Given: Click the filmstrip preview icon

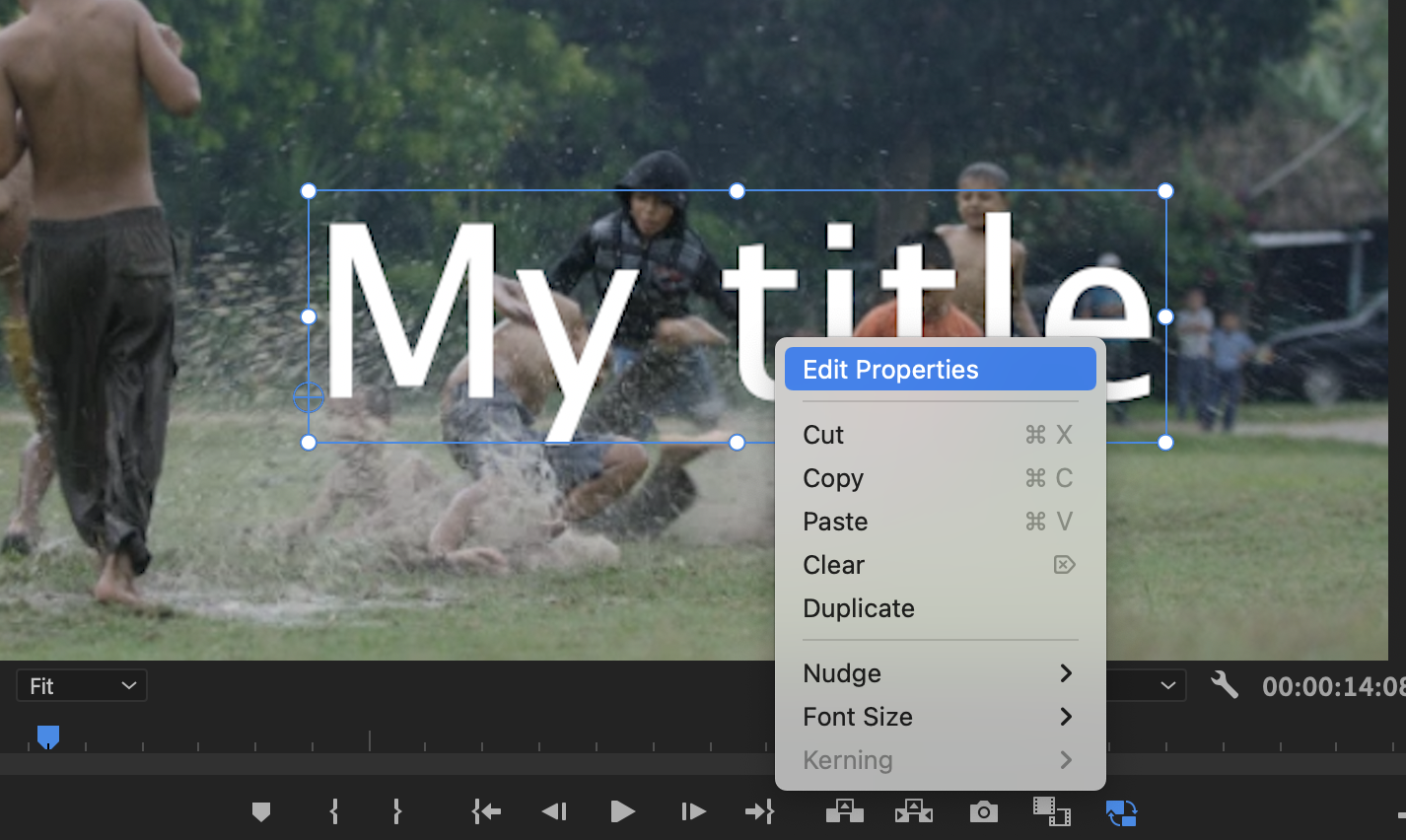Looking at the screenshot, I should (1053, 811).
